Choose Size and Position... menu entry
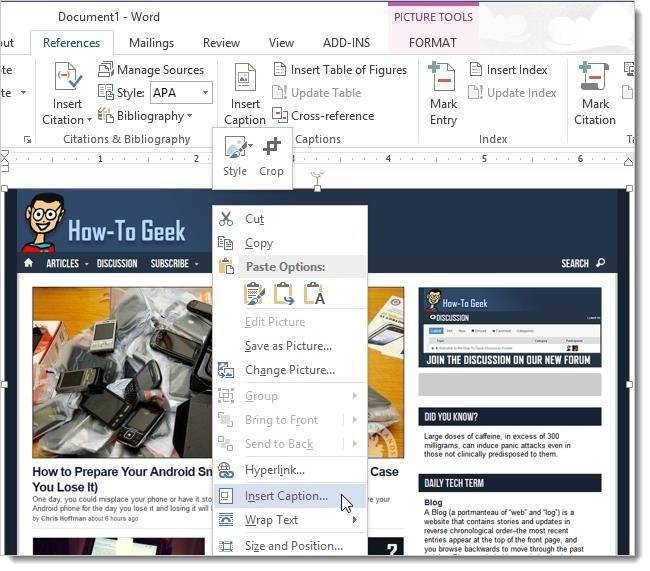Screen dimensions: 650x571 [290, 546]
